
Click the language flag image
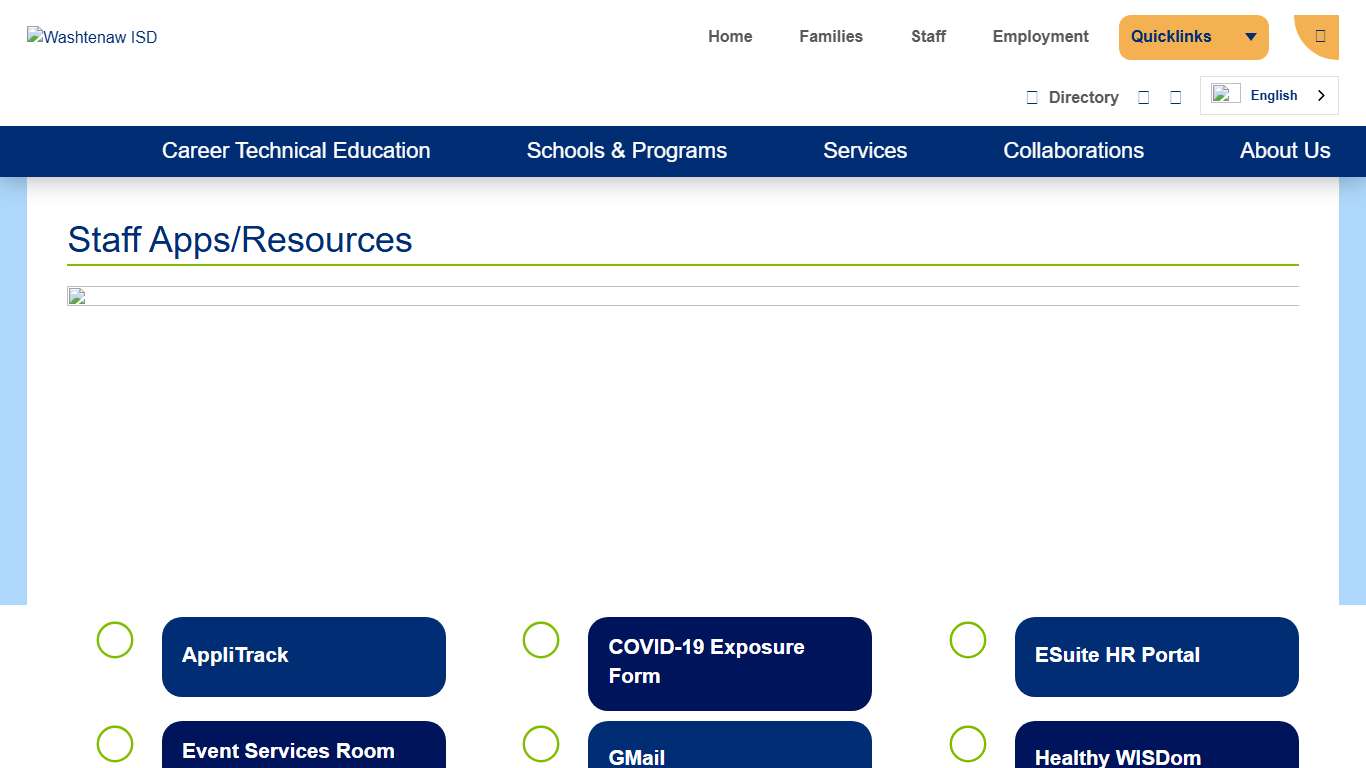[x=1225, y=93]
